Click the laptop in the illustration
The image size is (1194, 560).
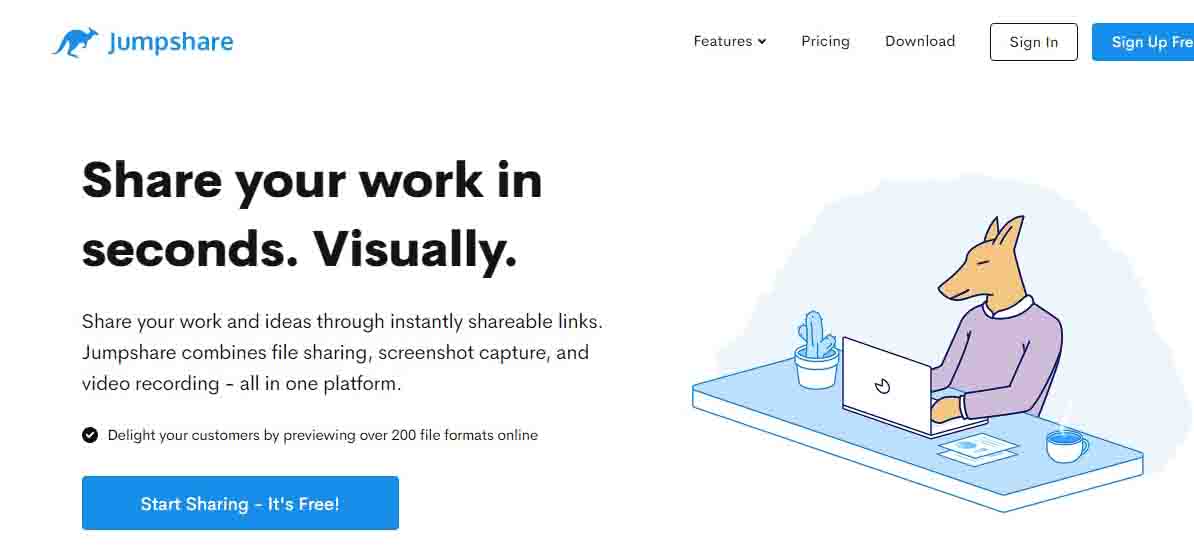(x=886, y=384)
